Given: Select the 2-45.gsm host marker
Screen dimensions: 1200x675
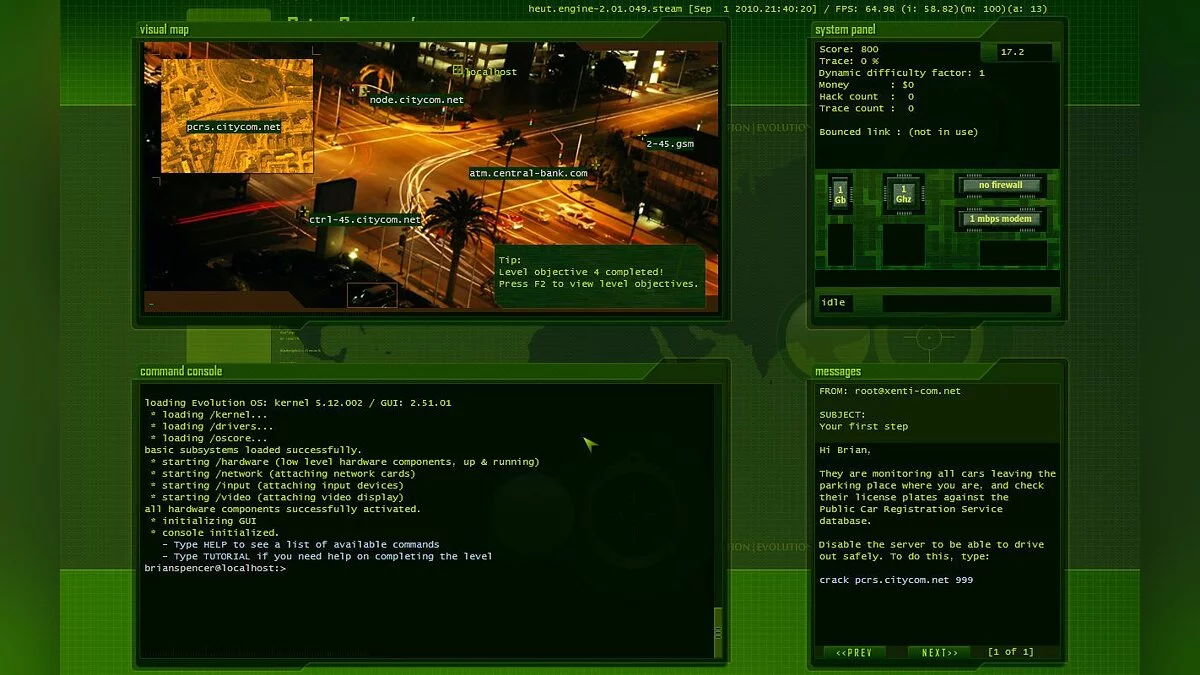Looking at the screenshot, I should (641, 135).
